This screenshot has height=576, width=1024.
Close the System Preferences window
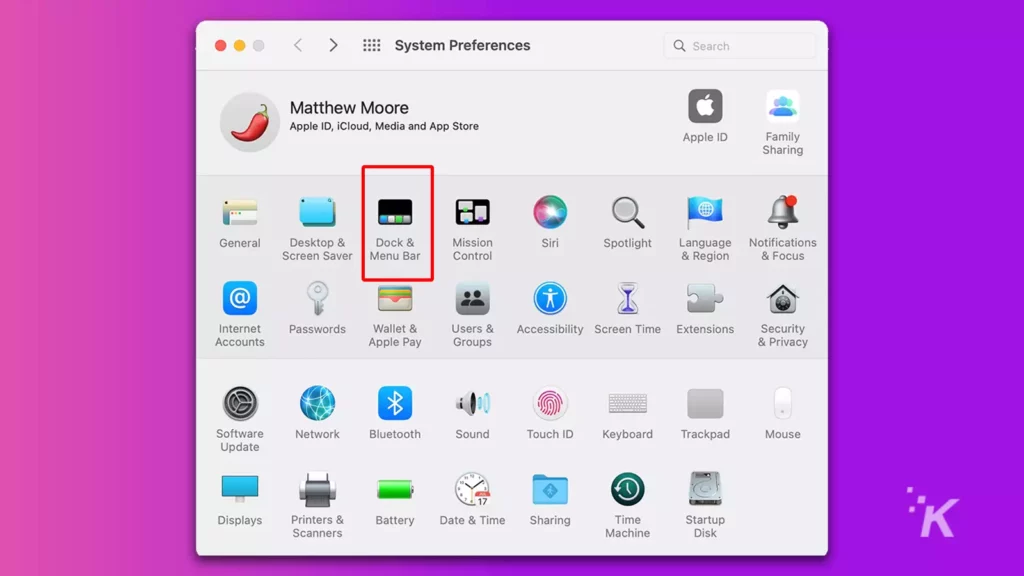pyautogui.click(x=221, y=45)
